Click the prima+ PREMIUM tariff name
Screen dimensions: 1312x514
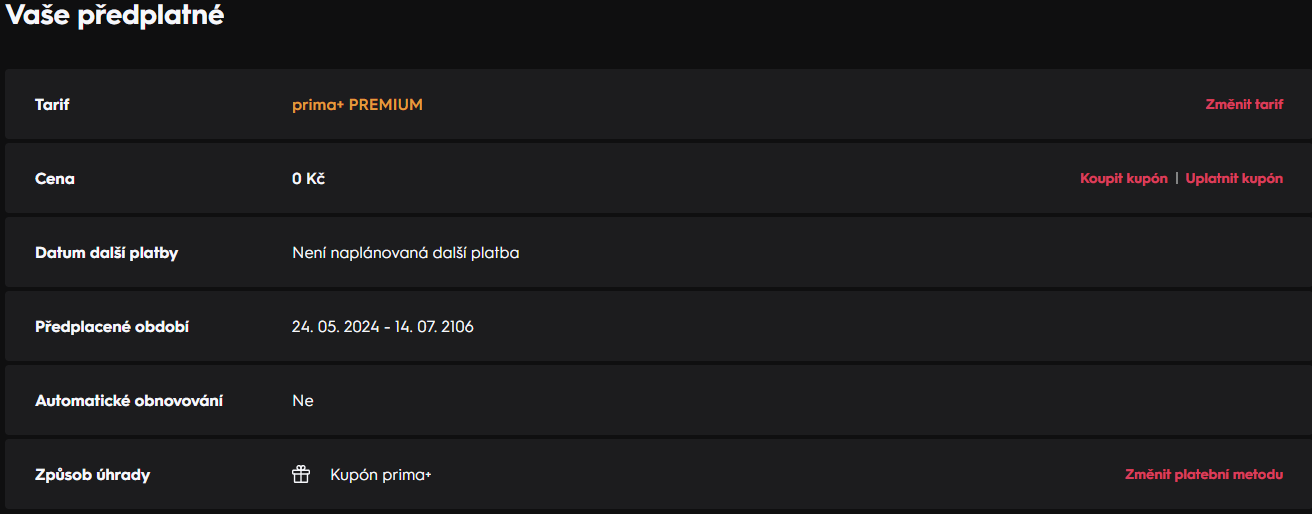[357, 104]
